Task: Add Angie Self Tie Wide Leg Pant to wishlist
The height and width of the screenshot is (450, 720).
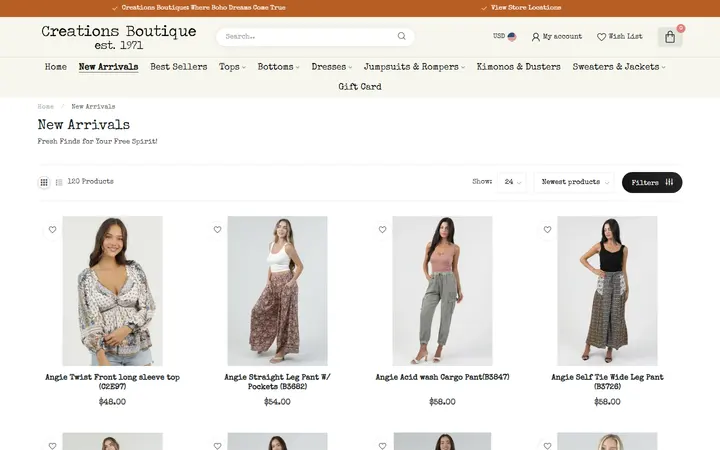Action: [547, 230]
